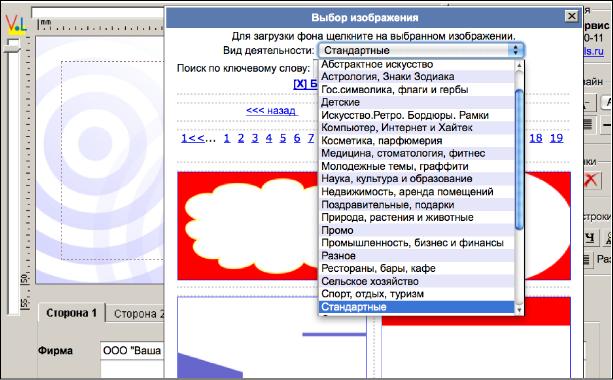
Task: Open page 3 of backgrounds
Action: [x=255, y=138]
